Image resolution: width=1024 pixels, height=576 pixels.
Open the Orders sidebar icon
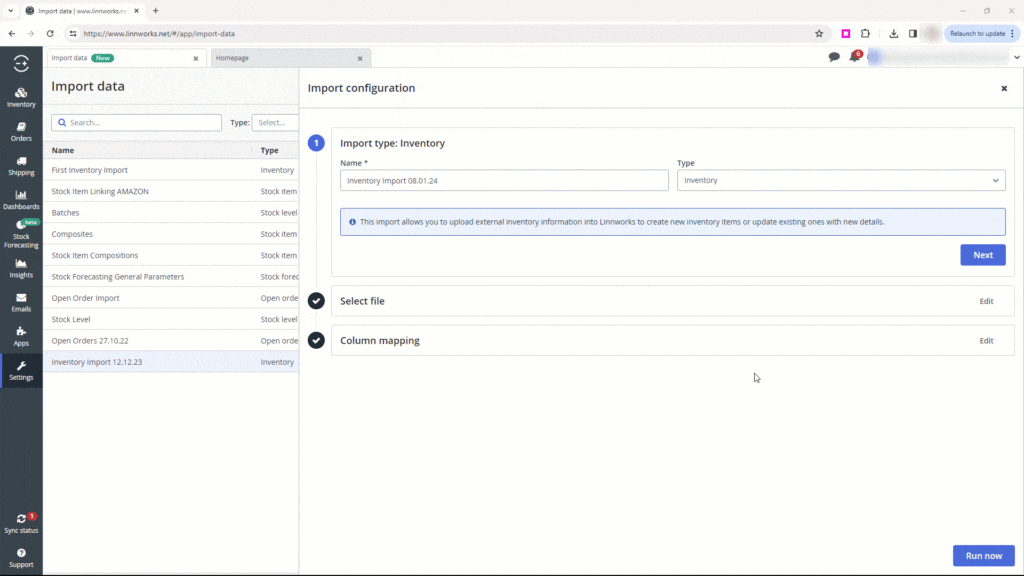(21, 131)
